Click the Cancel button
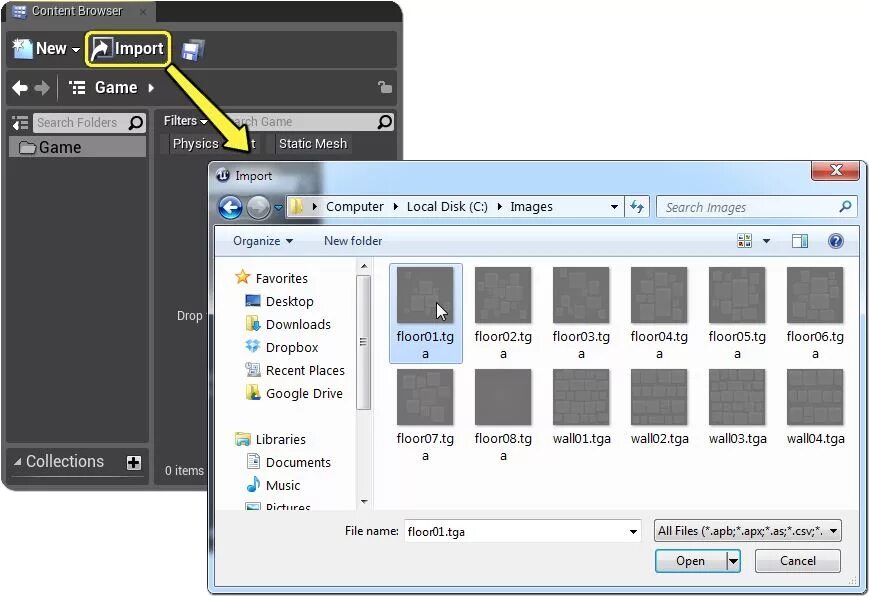The image size is (869, 596). click(x=798, y=561)
